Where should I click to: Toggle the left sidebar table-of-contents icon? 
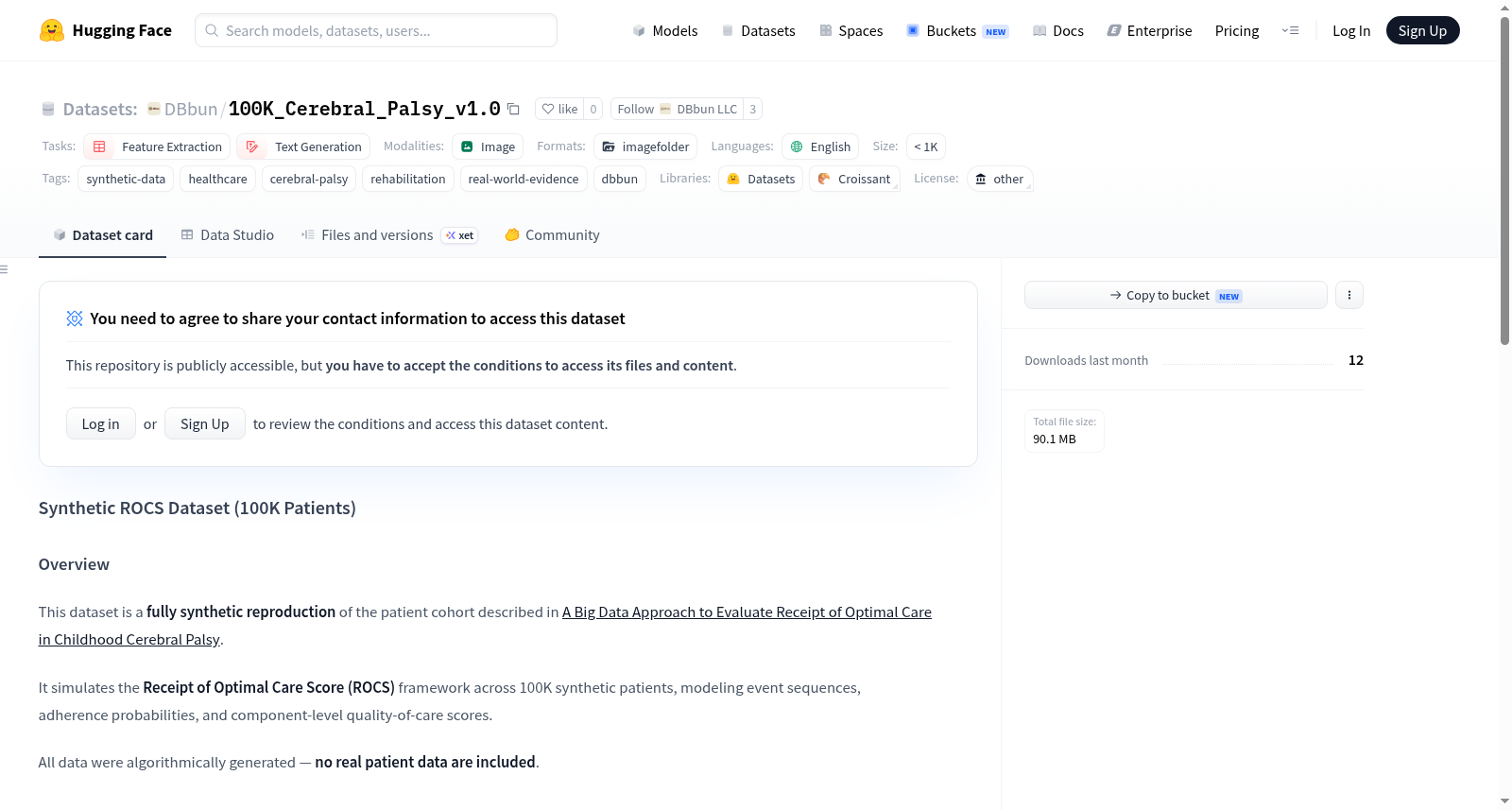click(5, 269)
